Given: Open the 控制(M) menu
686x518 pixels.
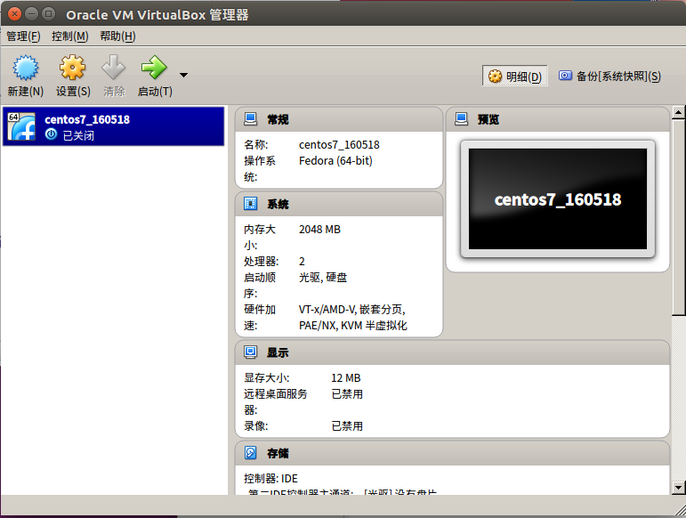Looking at the screenshot, I should [x=70, y=36].
